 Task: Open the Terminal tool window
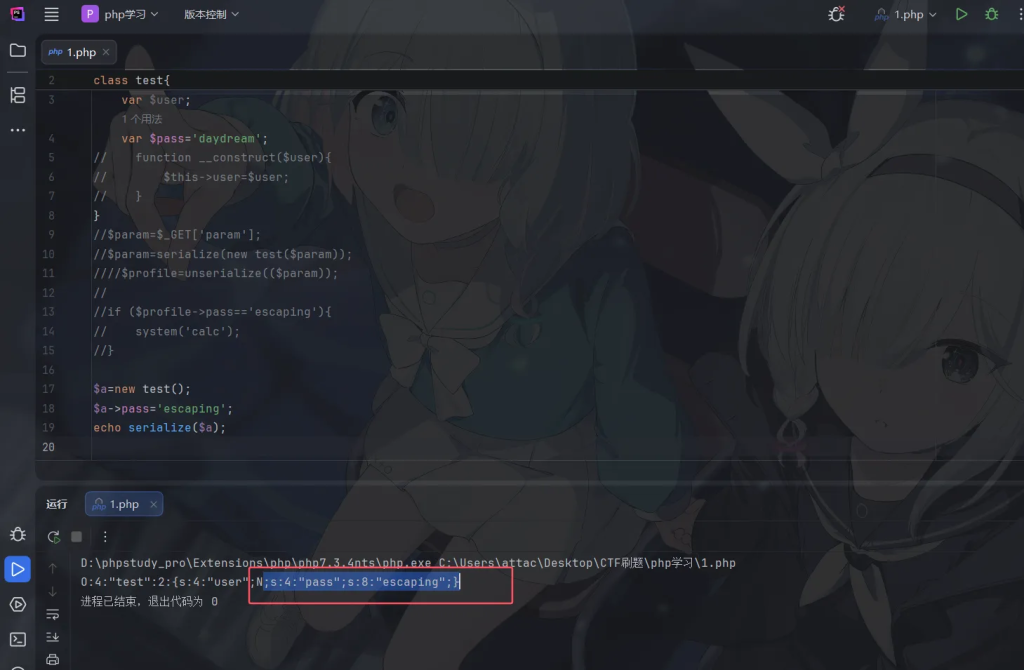click(x=17, y=639)
